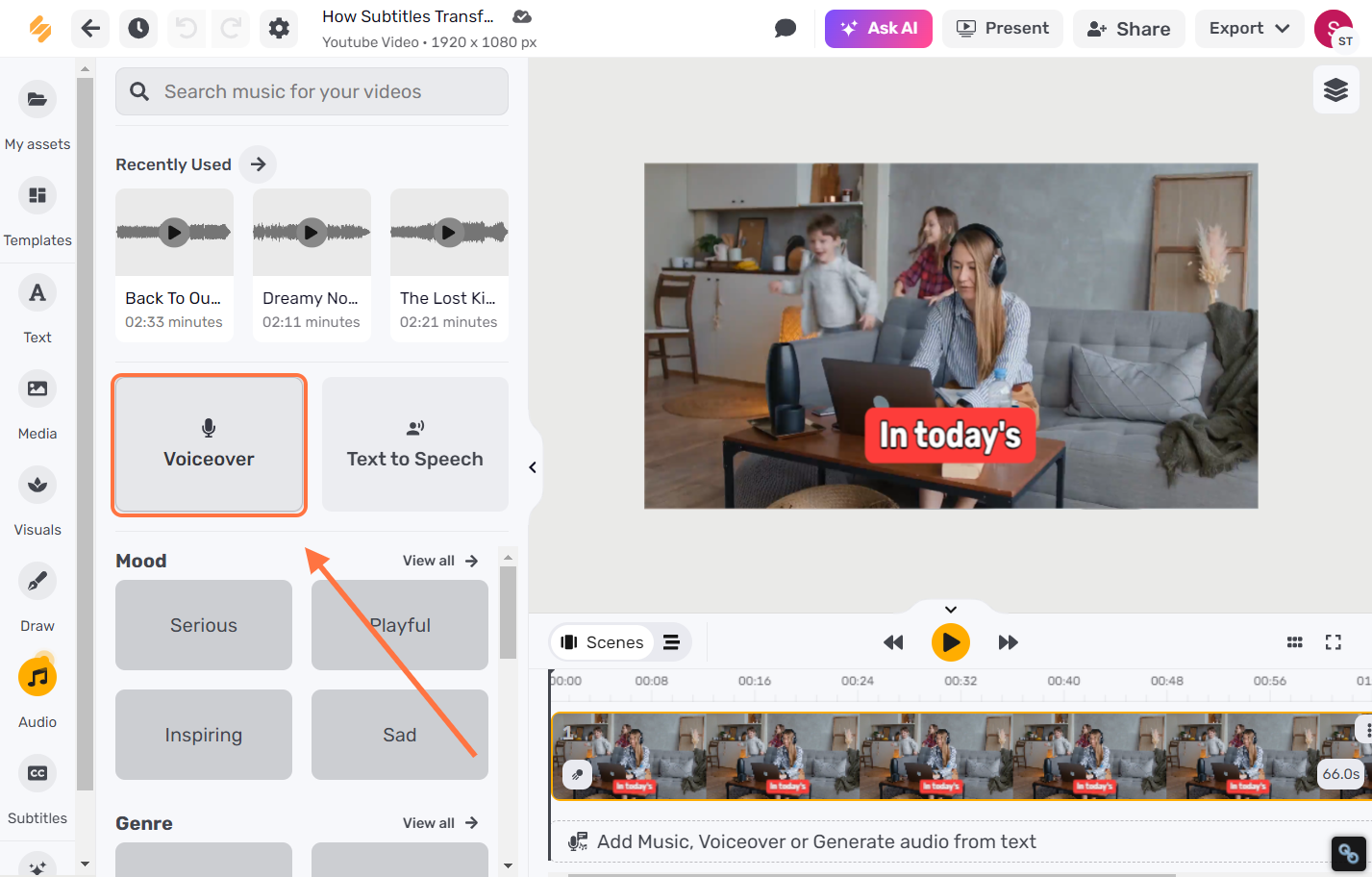Screen dimensions: 1372x877
Task: Play The Lost Ki... audio track
Action: point(449,232)
